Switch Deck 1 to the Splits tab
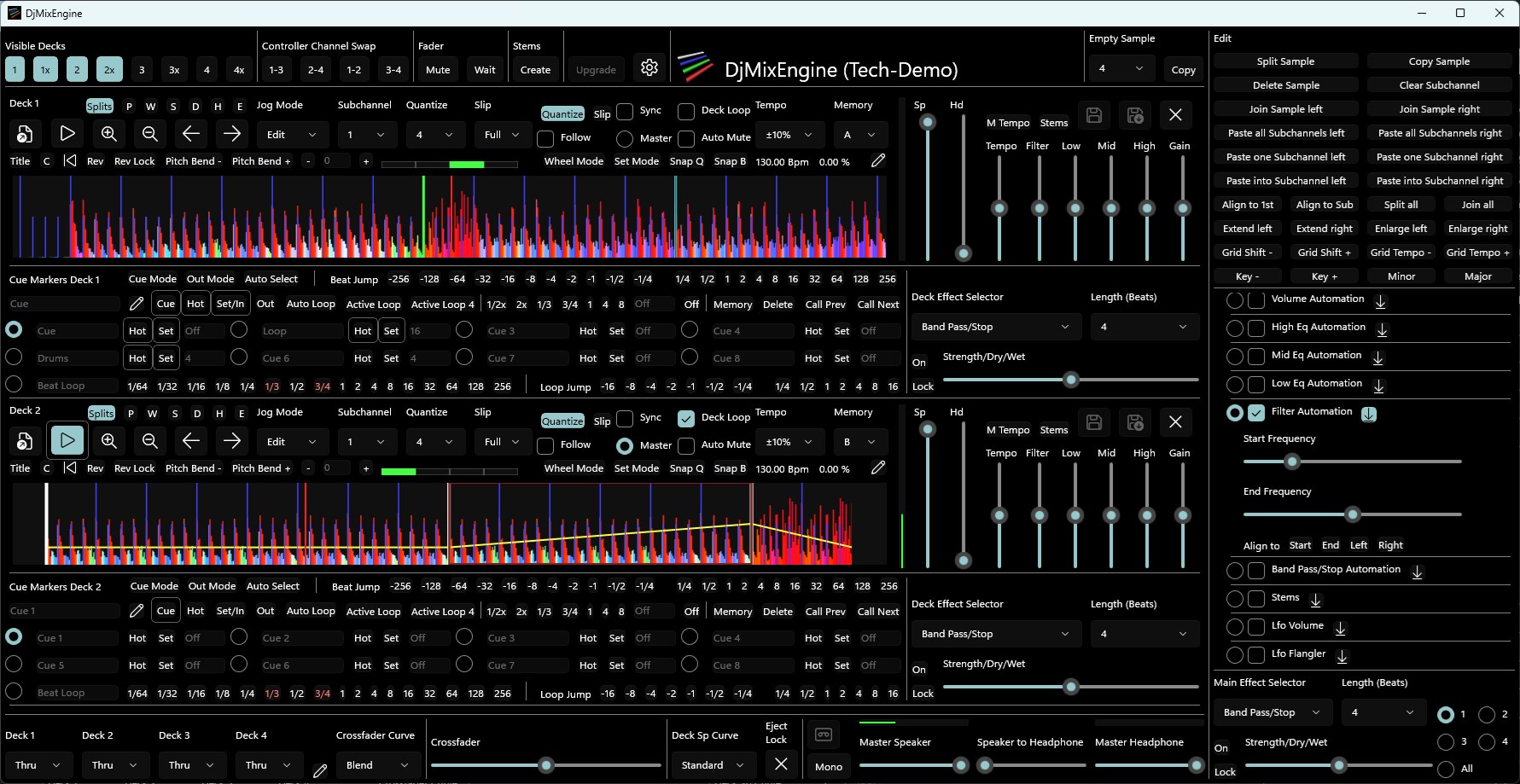 [x=99, y=106]
